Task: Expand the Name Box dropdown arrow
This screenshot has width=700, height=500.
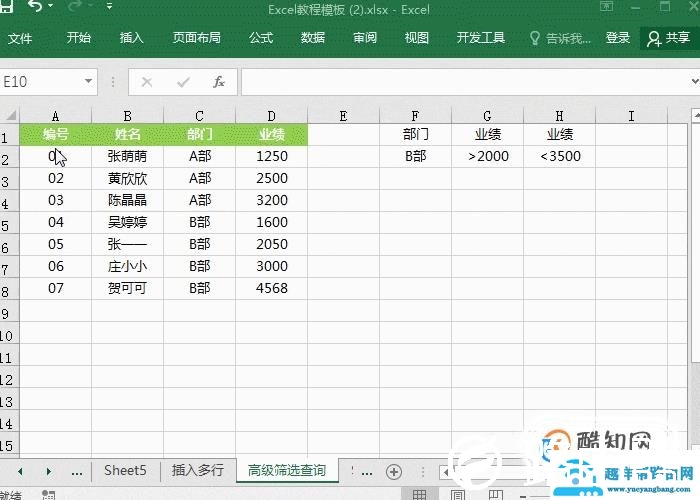Action: (x=88, y=81)
